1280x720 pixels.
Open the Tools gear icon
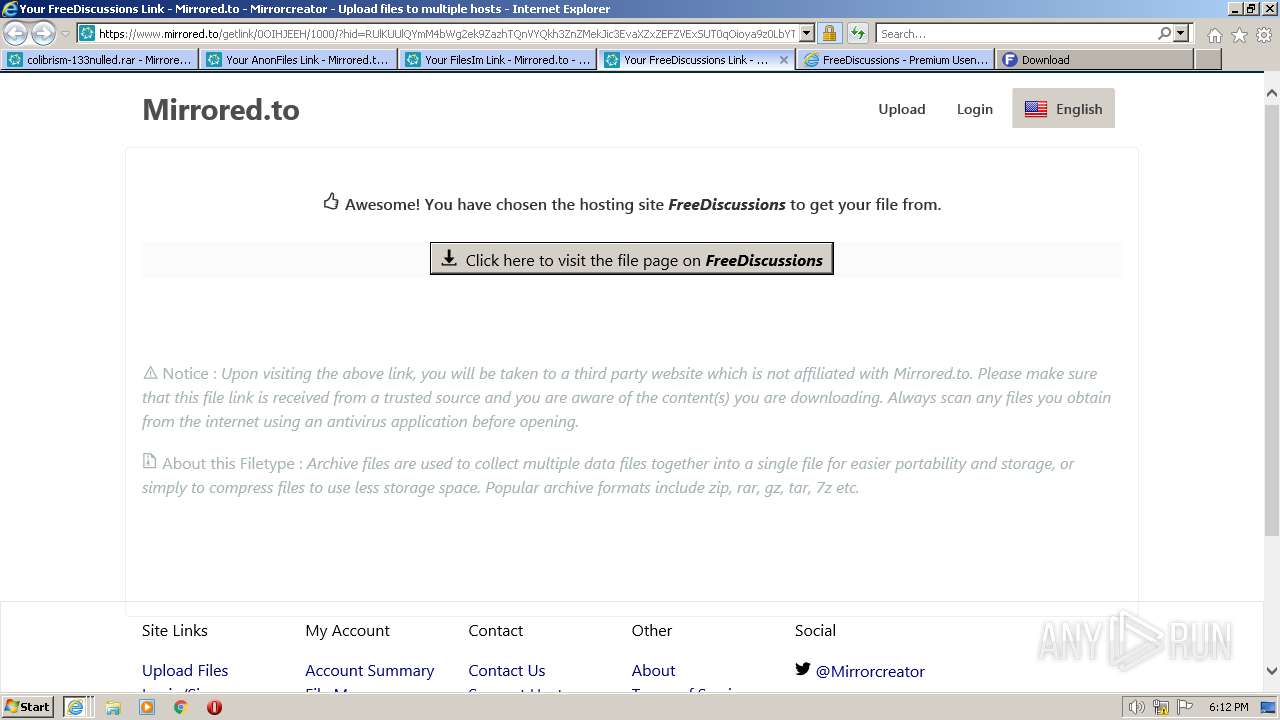[x=1264, y=35]
